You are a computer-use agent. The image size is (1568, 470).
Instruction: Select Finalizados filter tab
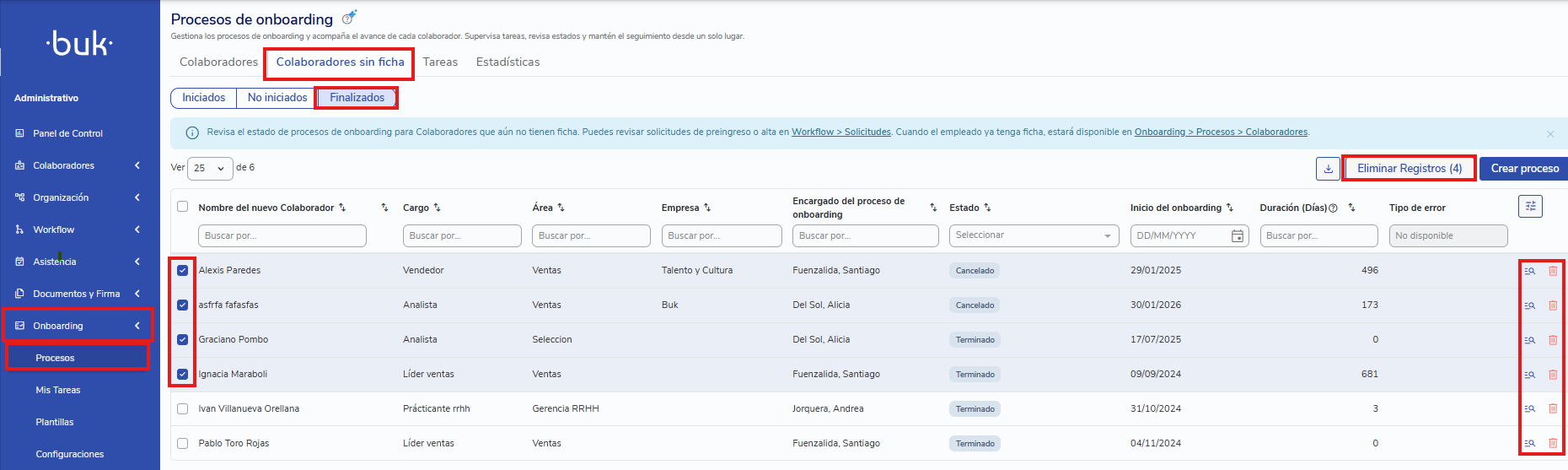coord(357,98)
